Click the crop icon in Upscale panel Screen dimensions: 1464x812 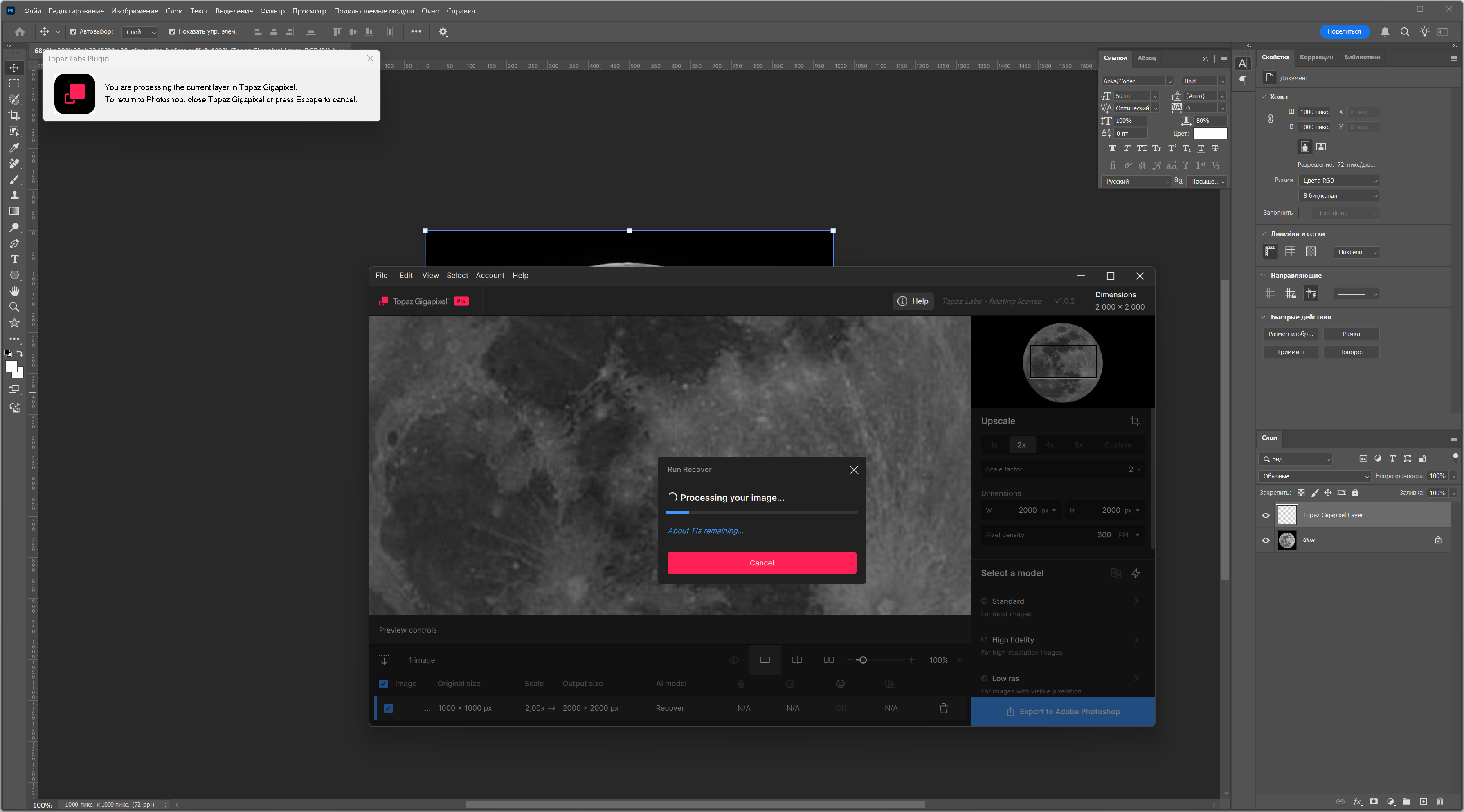(1134, 421)
